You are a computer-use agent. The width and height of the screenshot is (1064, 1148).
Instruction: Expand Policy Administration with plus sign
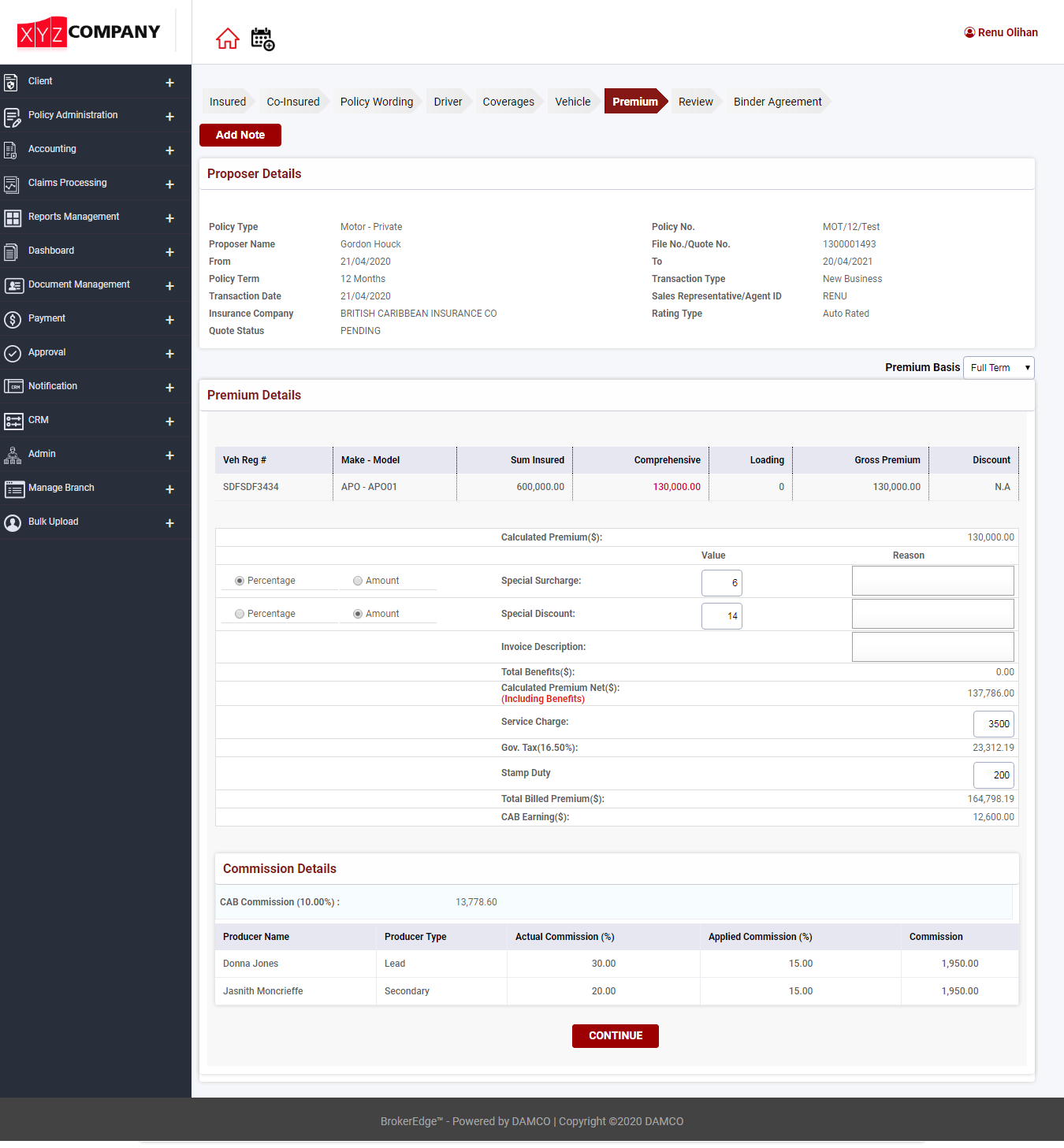pyautogui.click(x=169, y=117)
